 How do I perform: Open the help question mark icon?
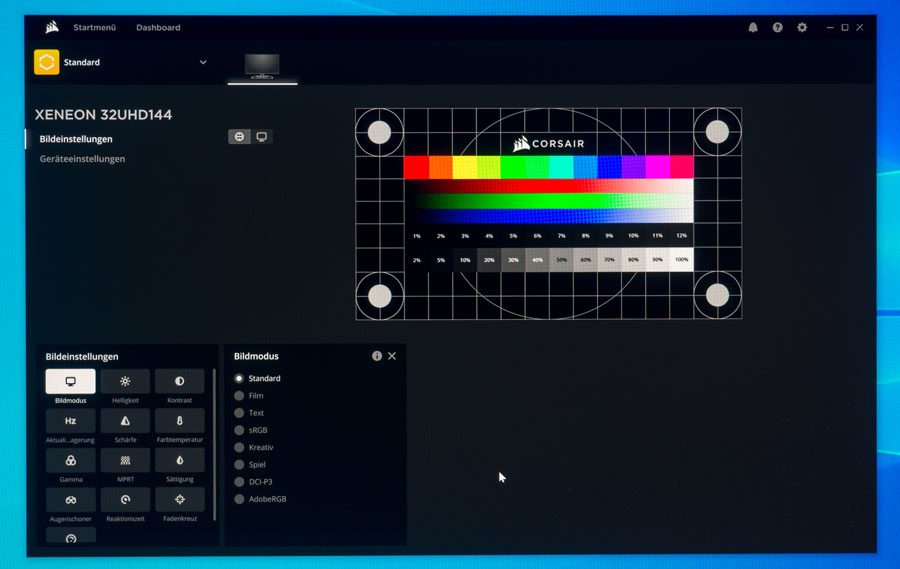point(778,28)
